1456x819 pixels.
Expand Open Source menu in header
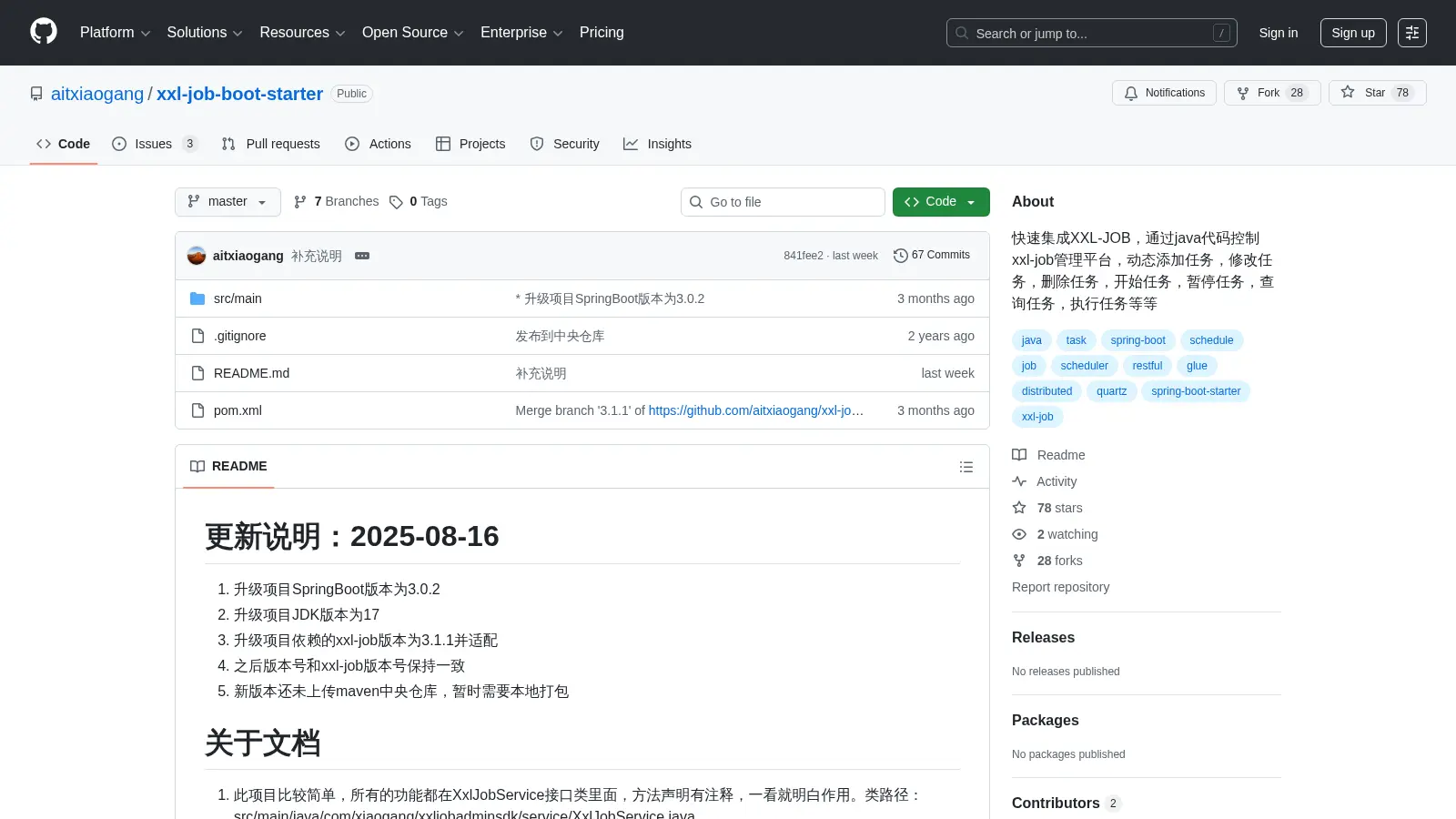(413, 33)
